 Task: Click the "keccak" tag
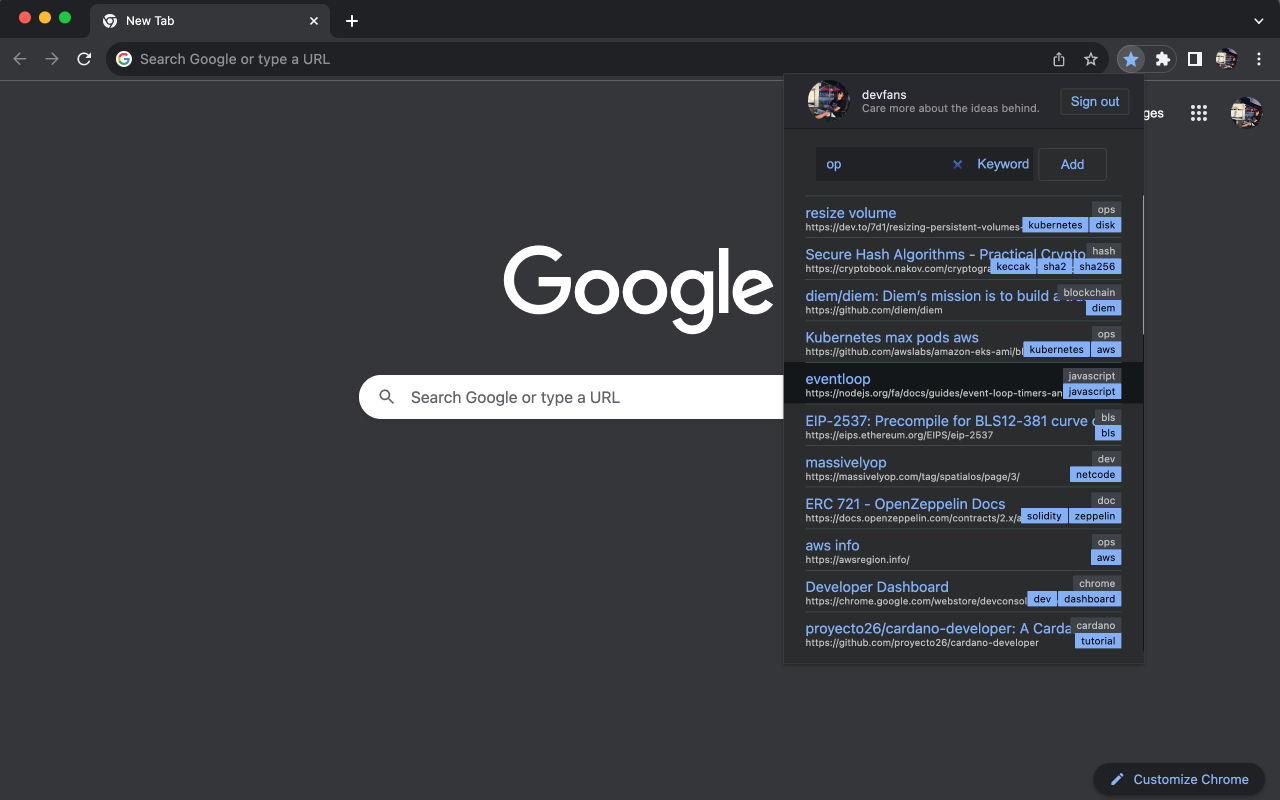tap(1013, 267)
